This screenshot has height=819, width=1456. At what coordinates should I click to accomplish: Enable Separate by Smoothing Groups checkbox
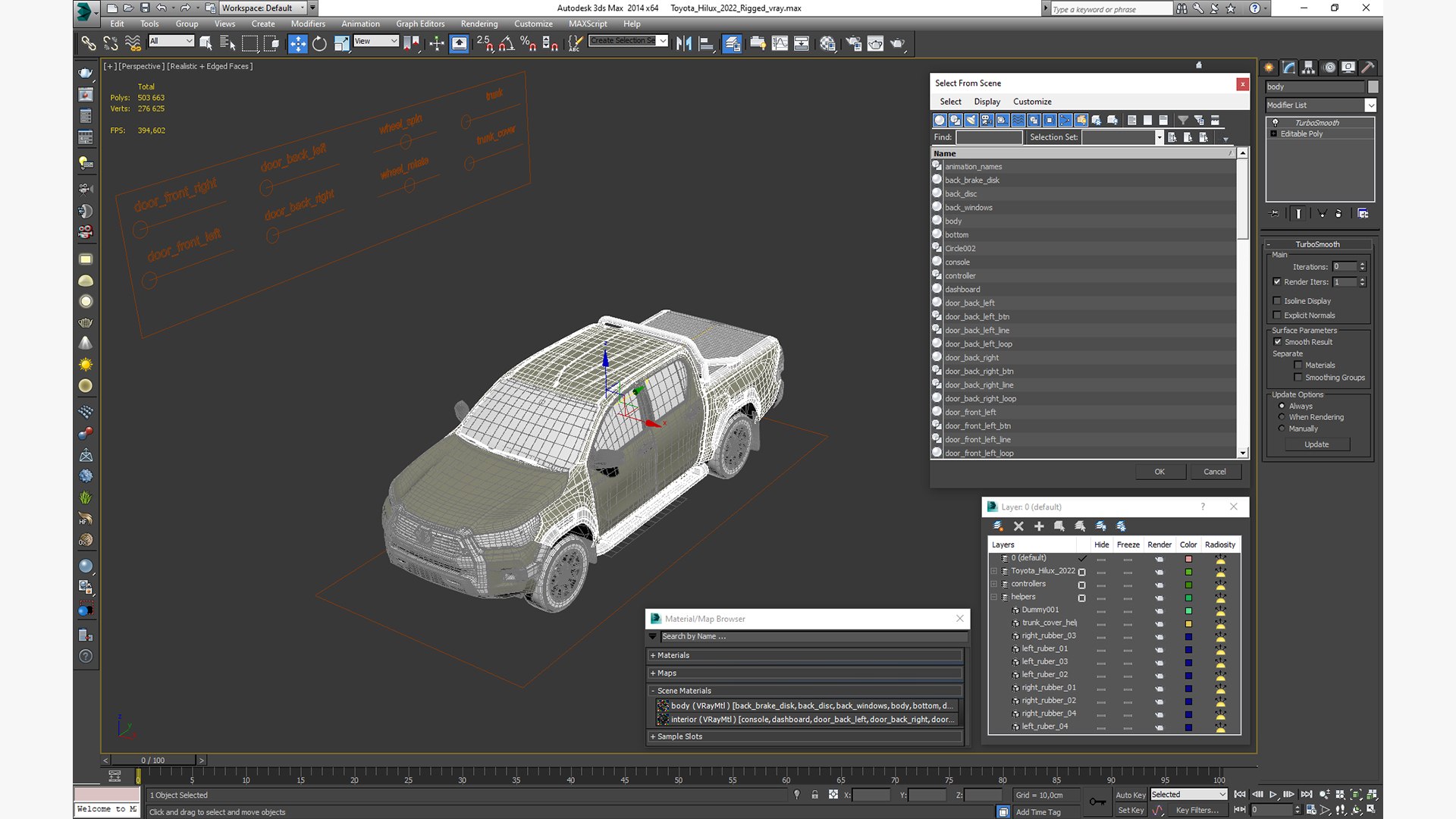(x=1298, y=378)
